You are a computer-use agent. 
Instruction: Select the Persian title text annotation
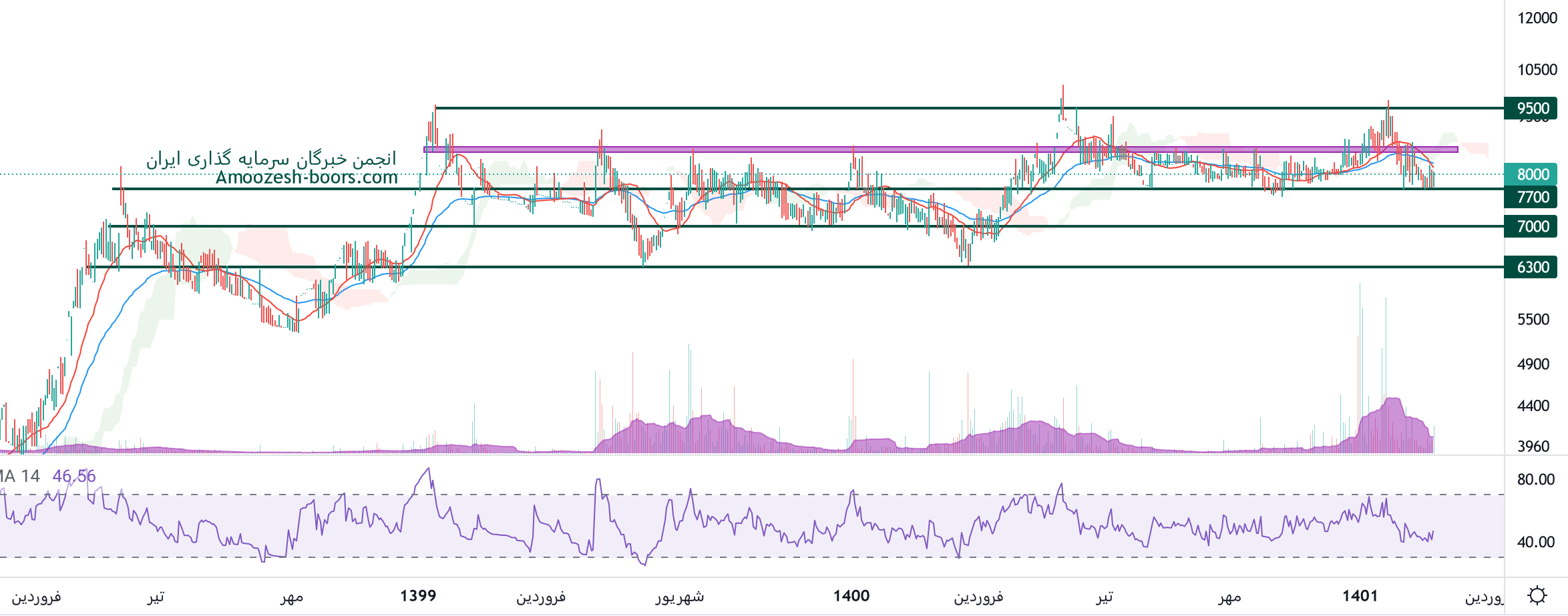[271, 159]
